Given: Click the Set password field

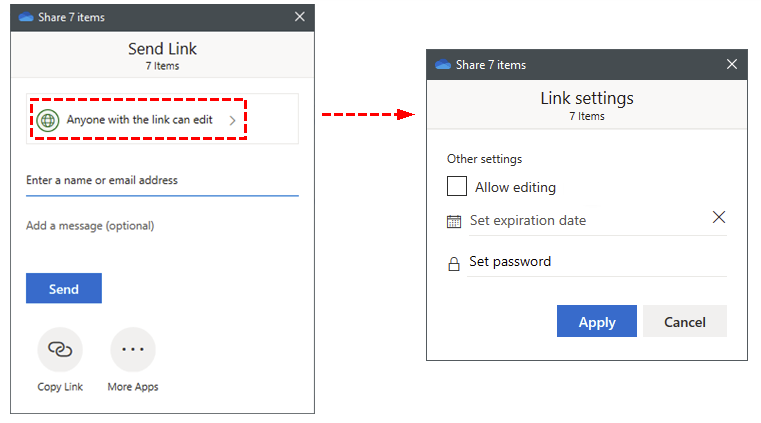Looking at the screenshot, I should pyautogui.click(x=590, y=262).
